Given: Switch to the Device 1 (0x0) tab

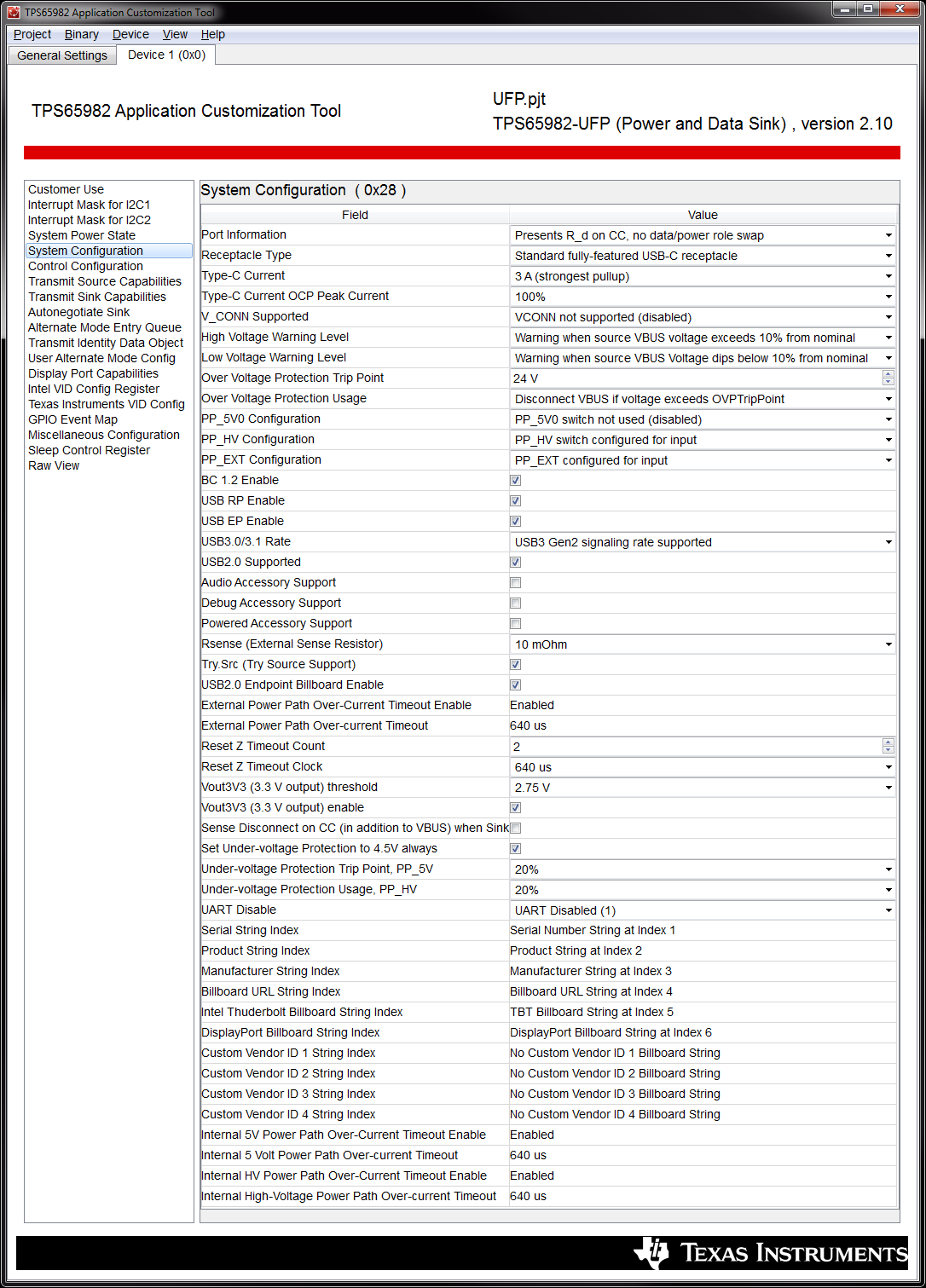Looking at the screenshot, I should 166,55.
